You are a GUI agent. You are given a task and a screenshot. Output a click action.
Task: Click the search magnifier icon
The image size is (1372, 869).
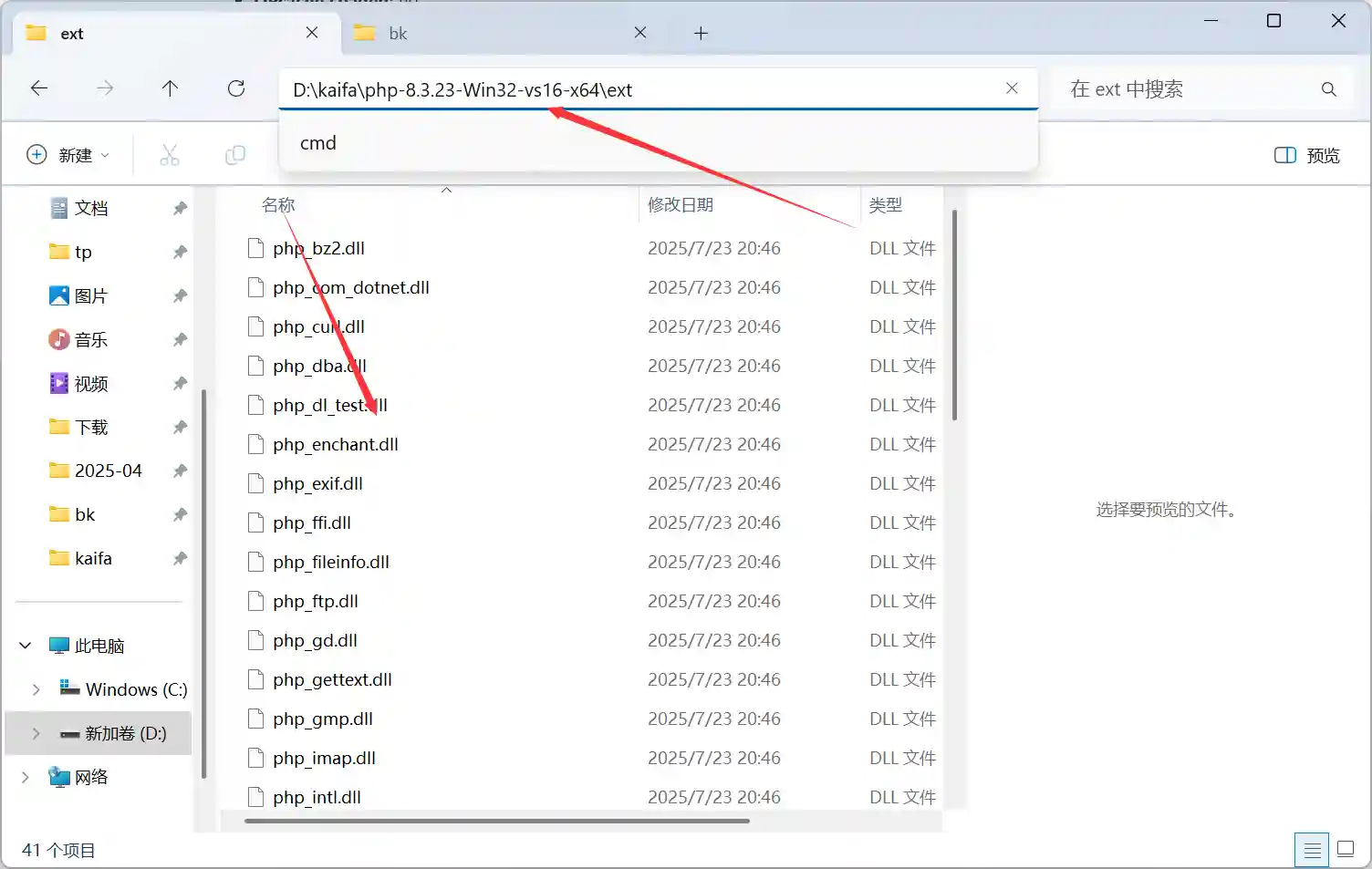click(1328, 88)
